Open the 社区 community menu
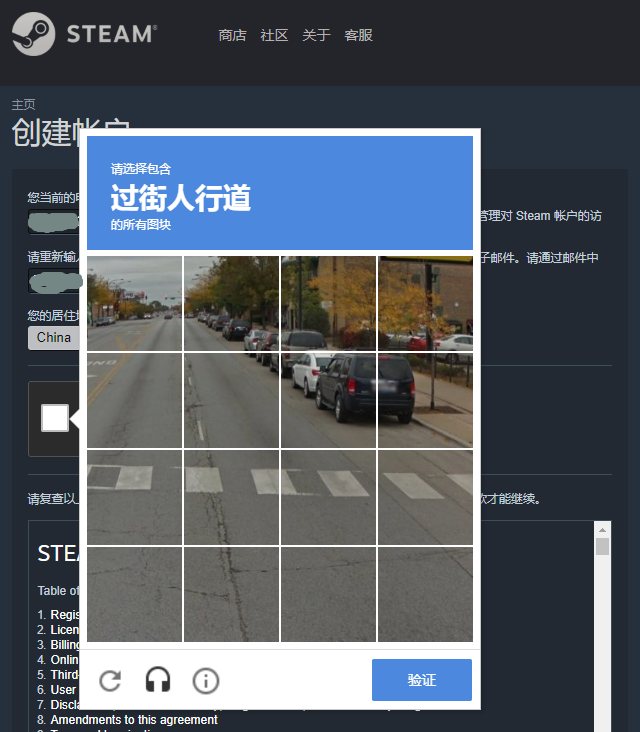This screenshot has height=732, width=640. pyautogui.click(x=274, y=35)
